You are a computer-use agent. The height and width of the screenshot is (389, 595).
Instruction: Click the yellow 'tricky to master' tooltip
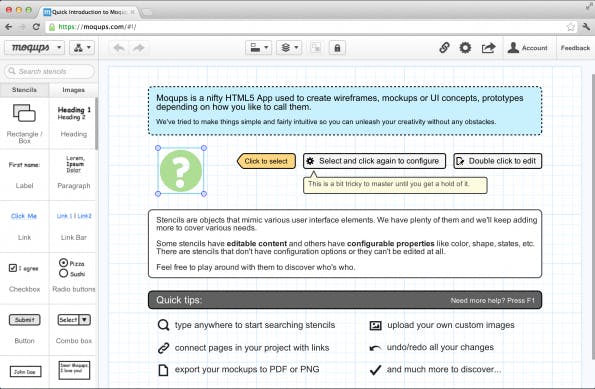tap(395, 184)
